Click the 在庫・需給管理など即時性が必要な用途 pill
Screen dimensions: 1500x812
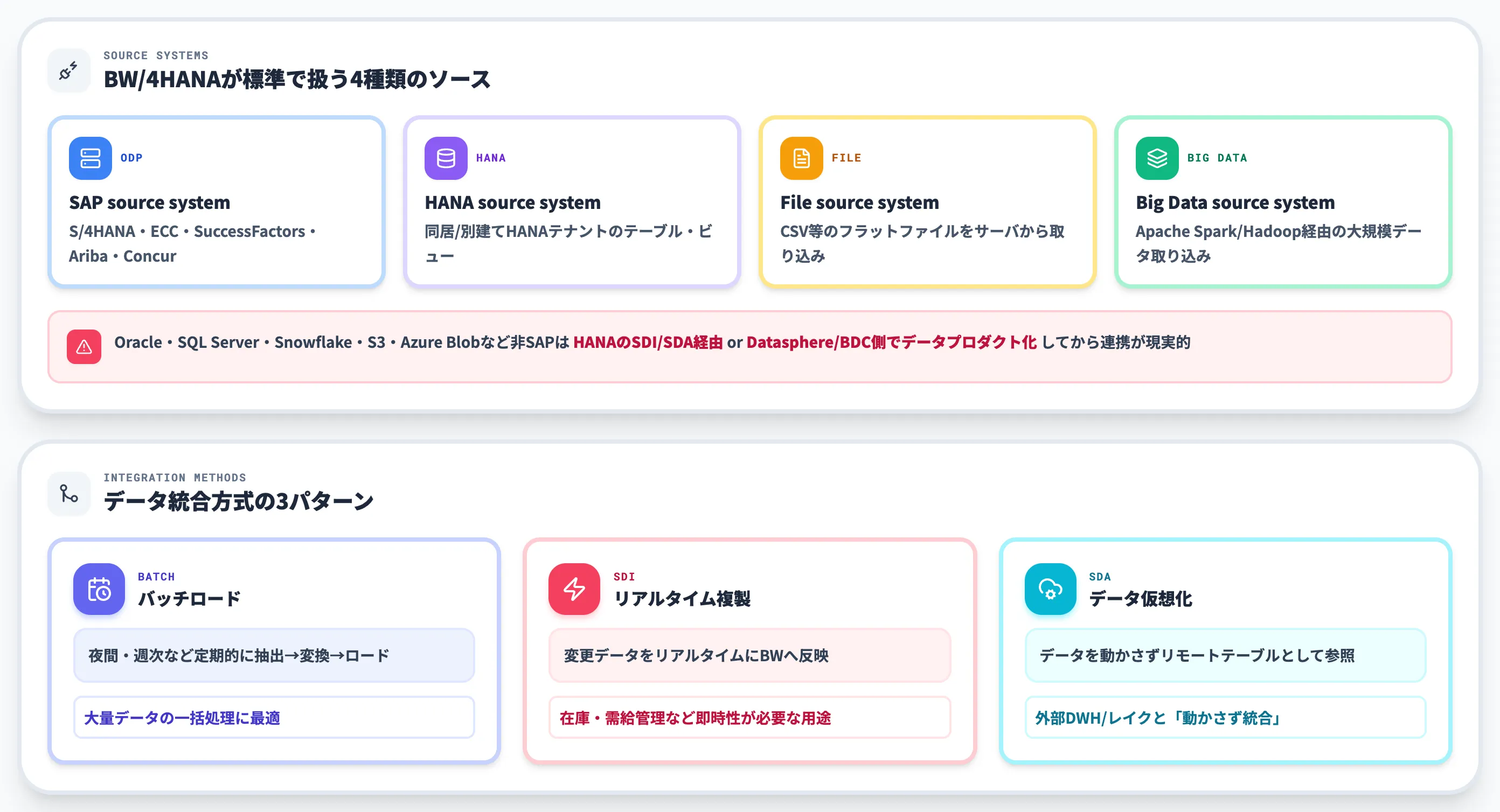[x=750, y=718]
